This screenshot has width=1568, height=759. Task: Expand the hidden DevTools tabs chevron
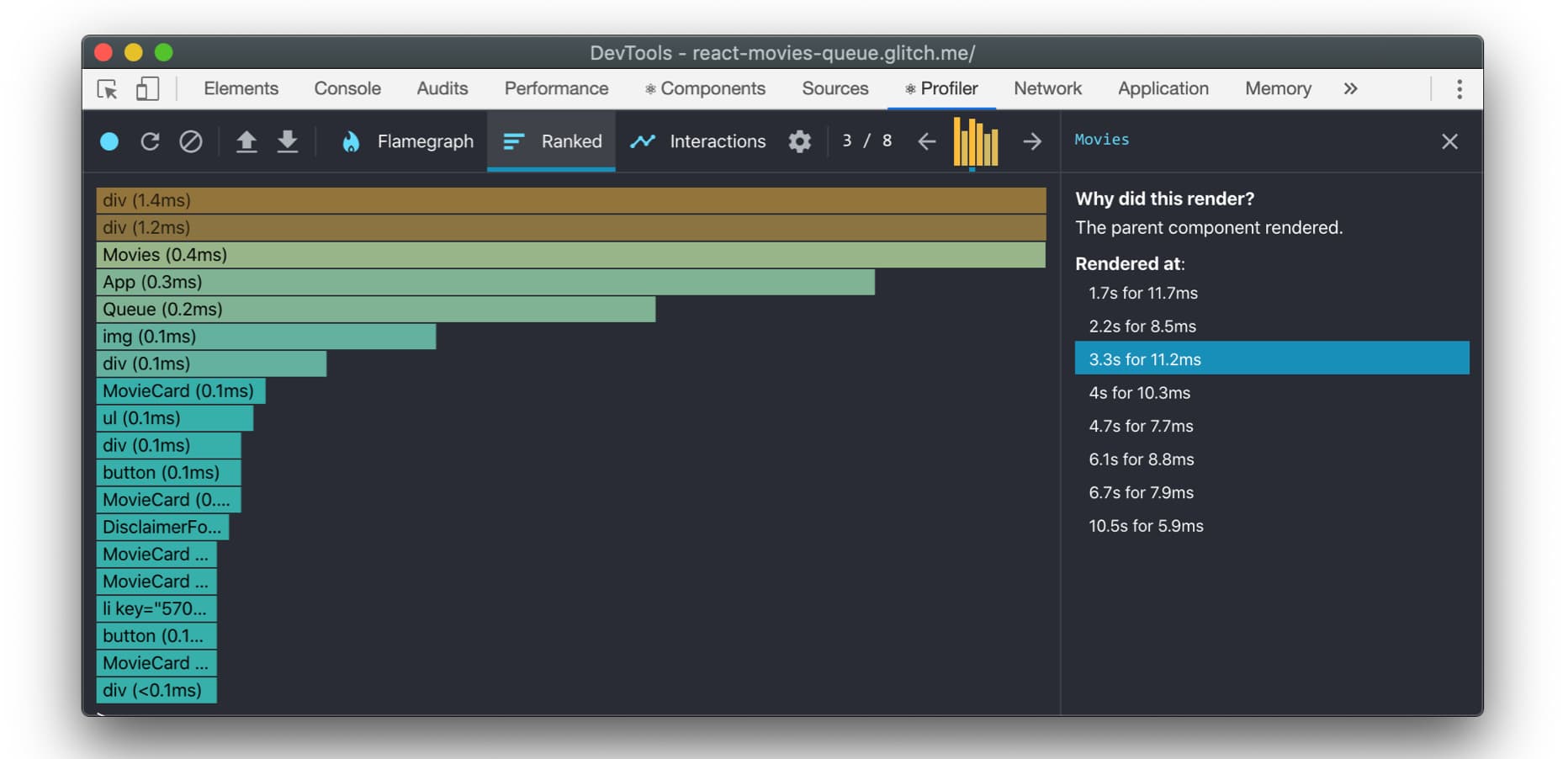pyautogui.click(x=1350, y=89)
